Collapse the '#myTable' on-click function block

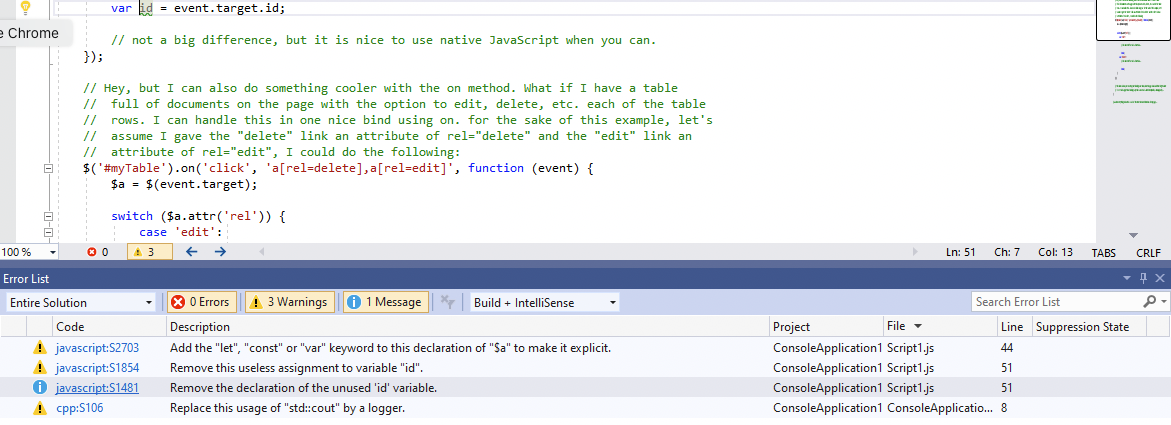tap(49, 169)
